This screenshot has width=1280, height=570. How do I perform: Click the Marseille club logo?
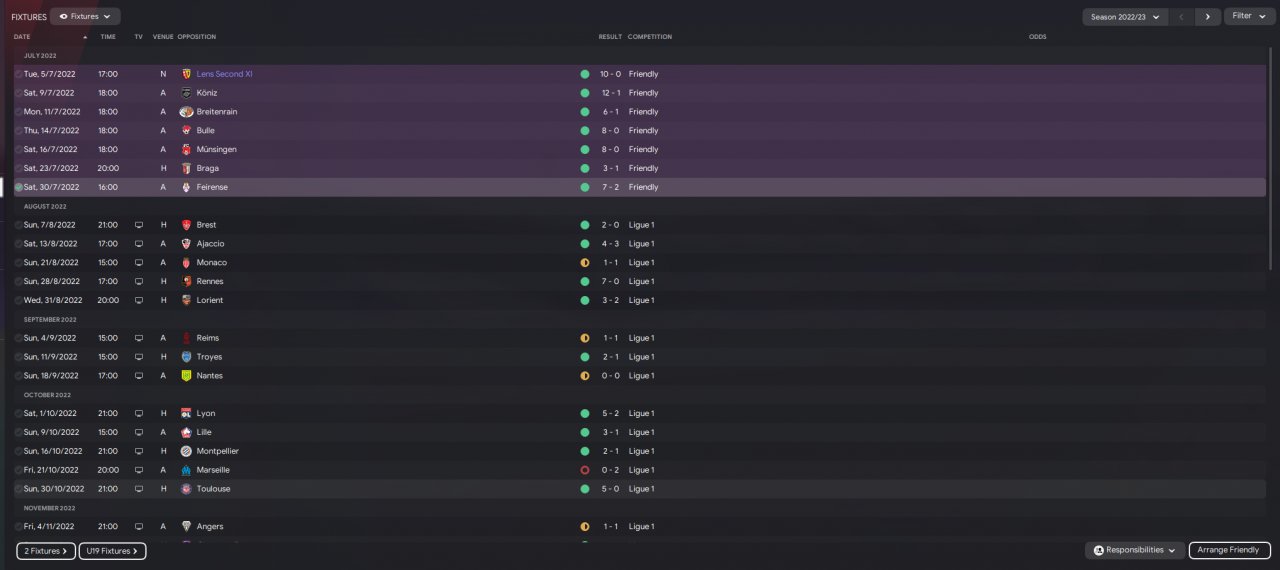tap(186, 470)
